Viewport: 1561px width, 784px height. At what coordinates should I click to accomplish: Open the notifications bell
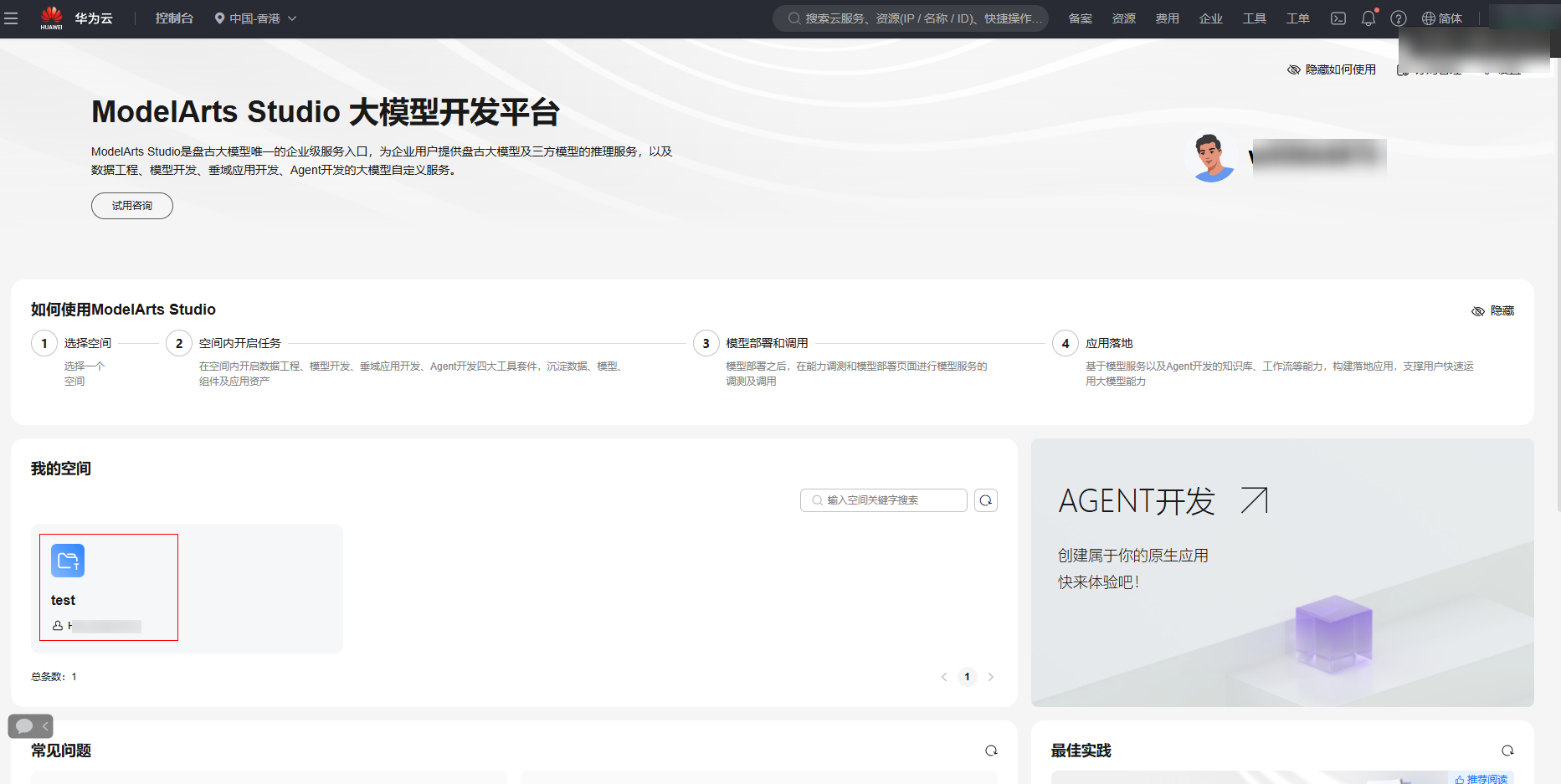coord(1368,18)
